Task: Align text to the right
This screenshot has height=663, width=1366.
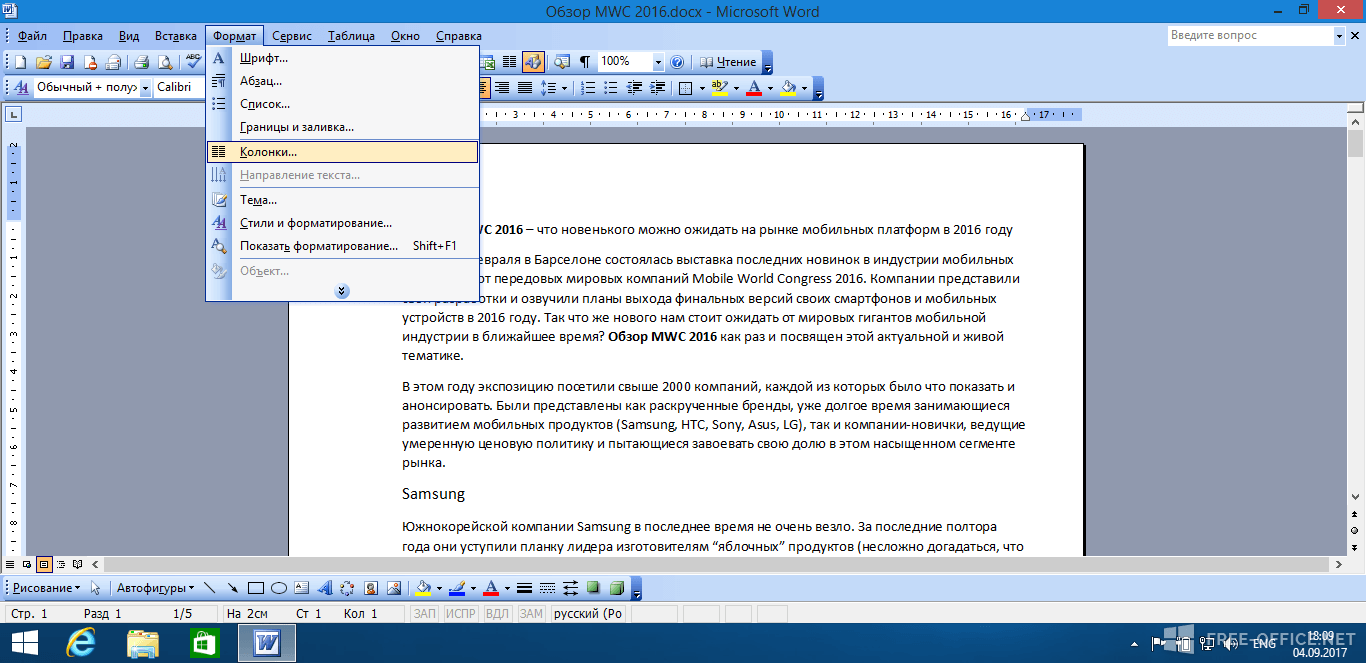Action: coord(504,88)
